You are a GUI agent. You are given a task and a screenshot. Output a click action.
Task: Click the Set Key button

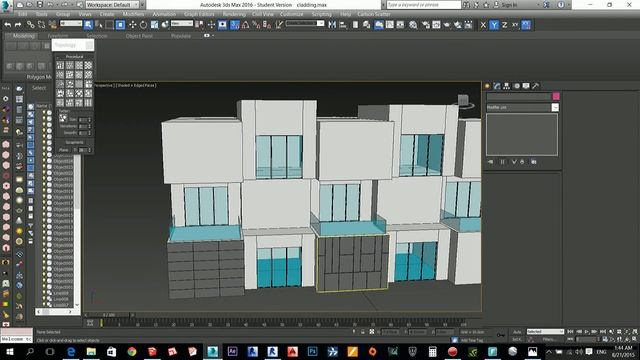516,340
